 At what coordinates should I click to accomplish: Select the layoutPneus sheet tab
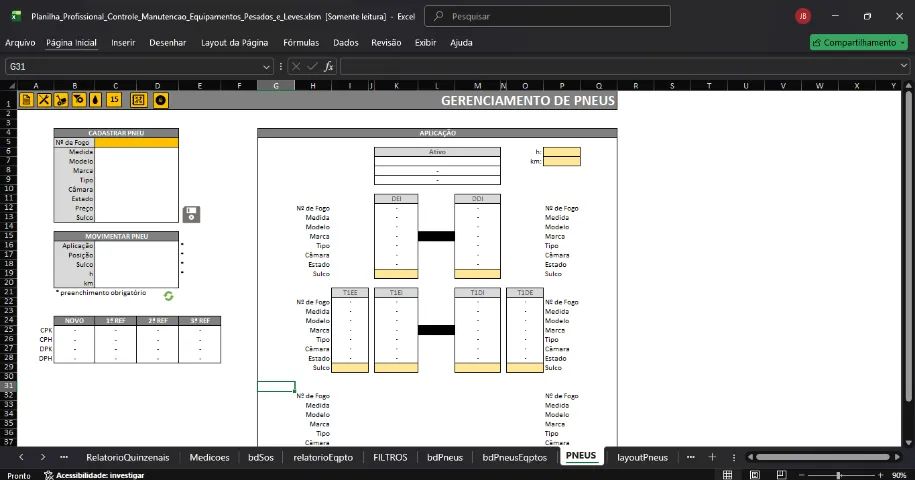tap(642, 457)
